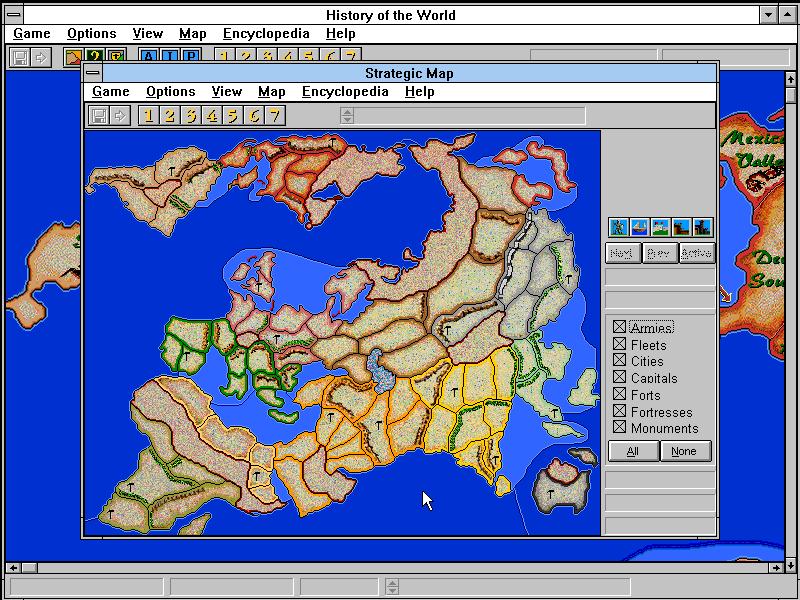The height and width of the screenshot is (600, 800).
Task: Click the orange map icon in main toolbar
Action: [x=74, y=57]
